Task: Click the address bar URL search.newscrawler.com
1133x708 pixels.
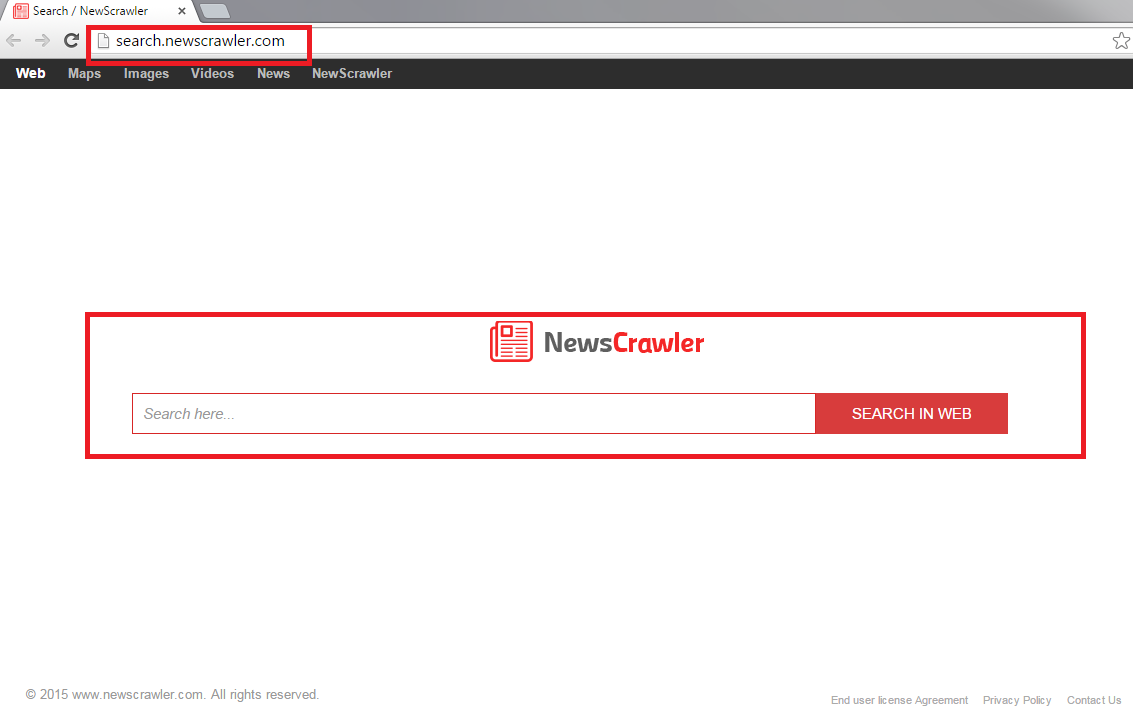Action: click(x=200, y=41)
